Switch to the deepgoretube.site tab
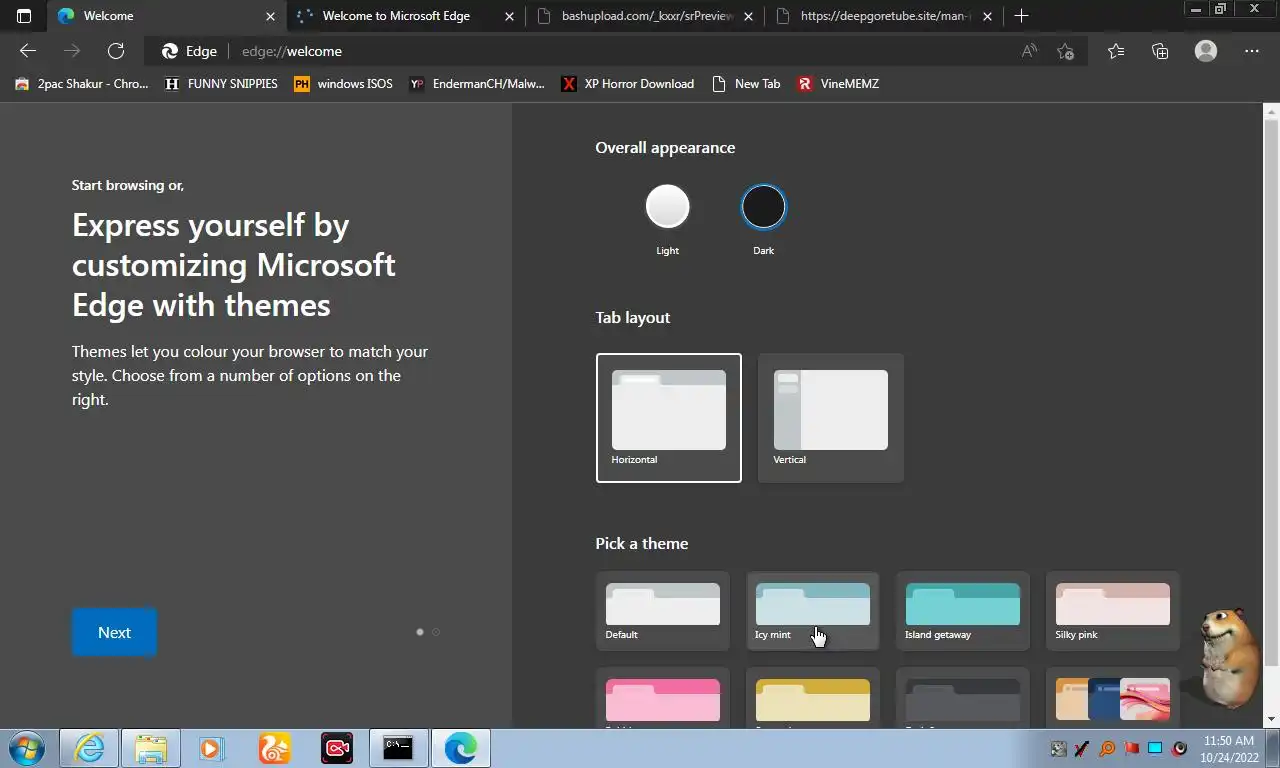Image resolution: width=1280 pixels, height=768 pixels. [x=884, y=16]
